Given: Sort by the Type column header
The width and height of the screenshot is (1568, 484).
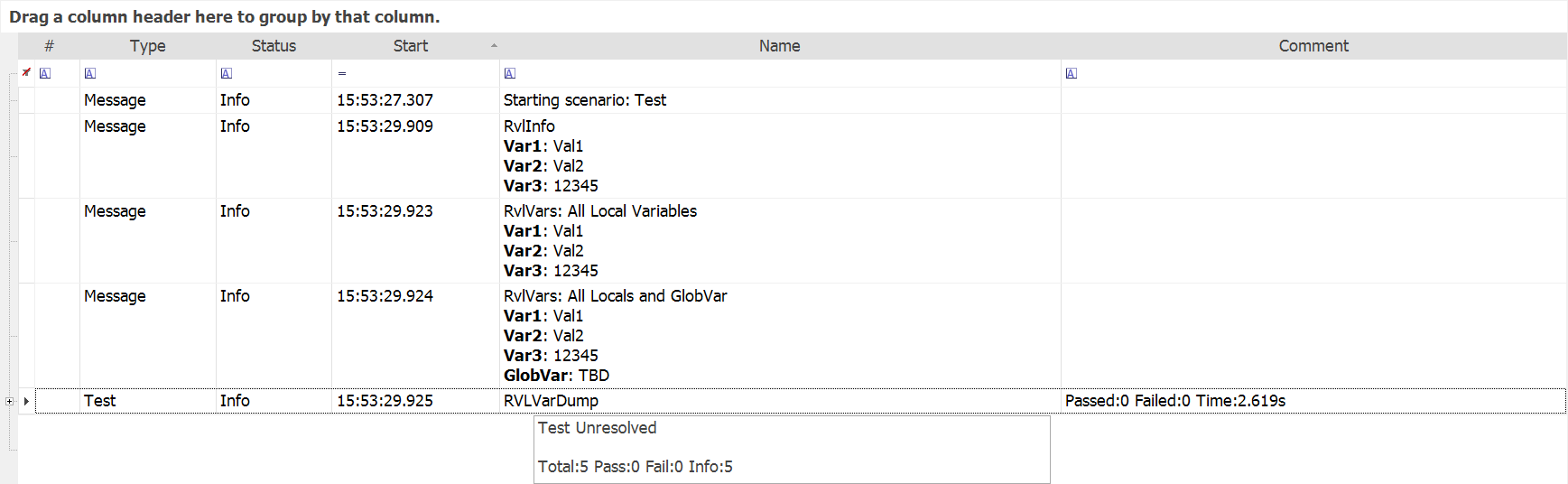Looking at the screenshot, I should (x=147, y=46).
